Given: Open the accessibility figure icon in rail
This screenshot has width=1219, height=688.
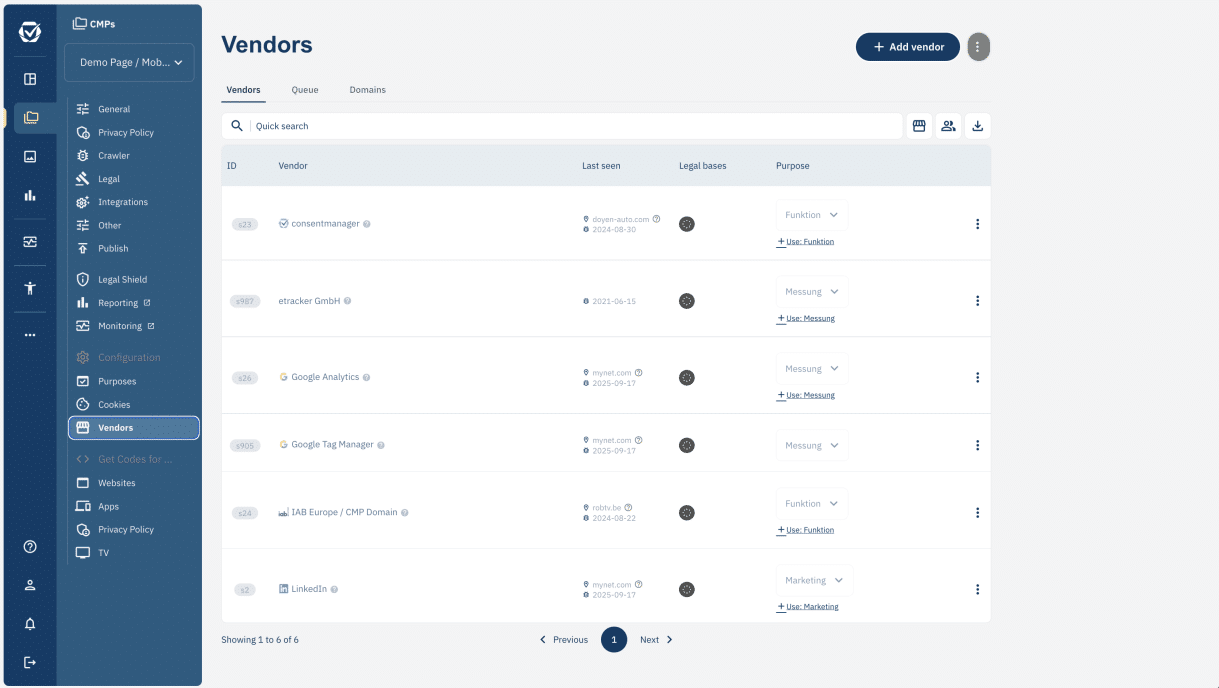Looking at the screenshot, I should [x=30, y=288].
